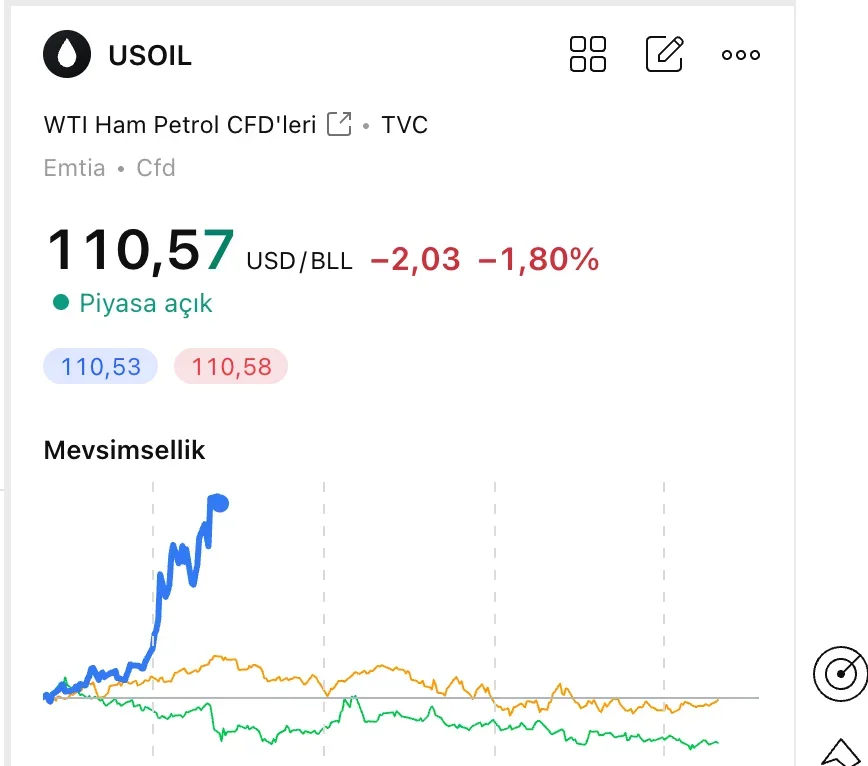Click the −1,80% percent change value
This screenshot has width=868, height=766.
[x=539, y=260]
